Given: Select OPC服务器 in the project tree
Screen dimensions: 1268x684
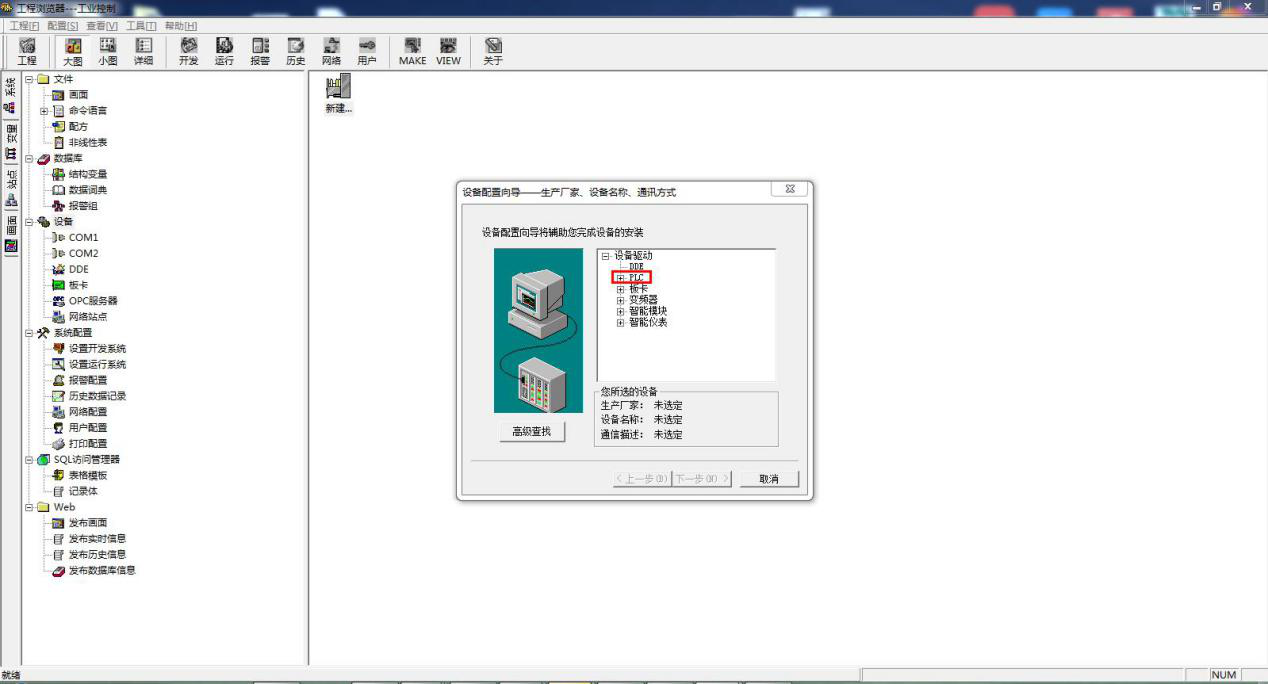Looking at the screenshot, I should (x=93, y=300).
